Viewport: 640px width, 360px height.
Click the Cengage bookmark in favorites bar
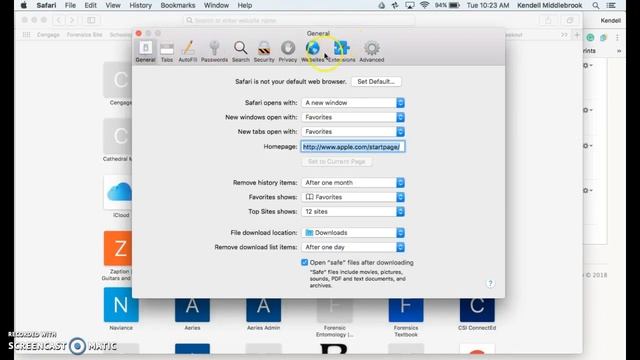click(x=48, y=35)
